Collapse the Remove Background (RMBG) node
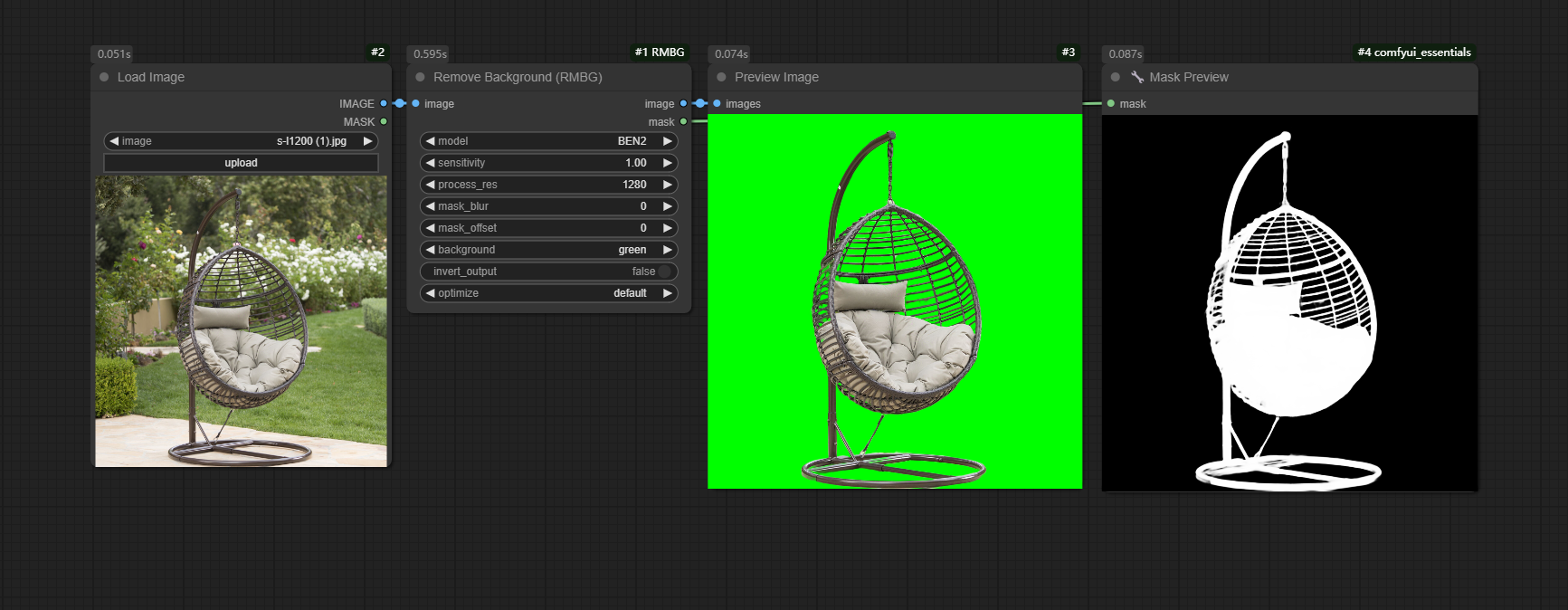Image resolution: width=1568 pixels, height=610 pixels. pos(420,78)
